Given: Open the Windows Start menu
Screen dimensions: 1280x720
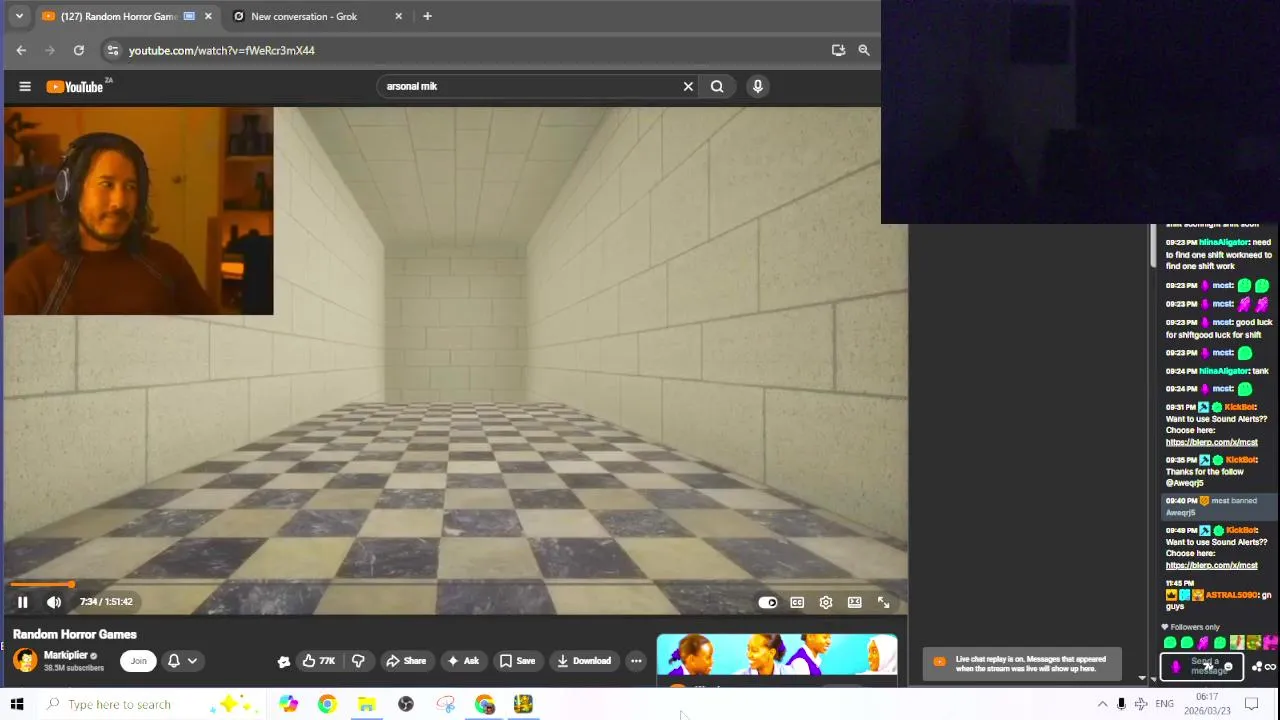Looking at the screenshot, I should pyautogui.click(x=16, y=704).
